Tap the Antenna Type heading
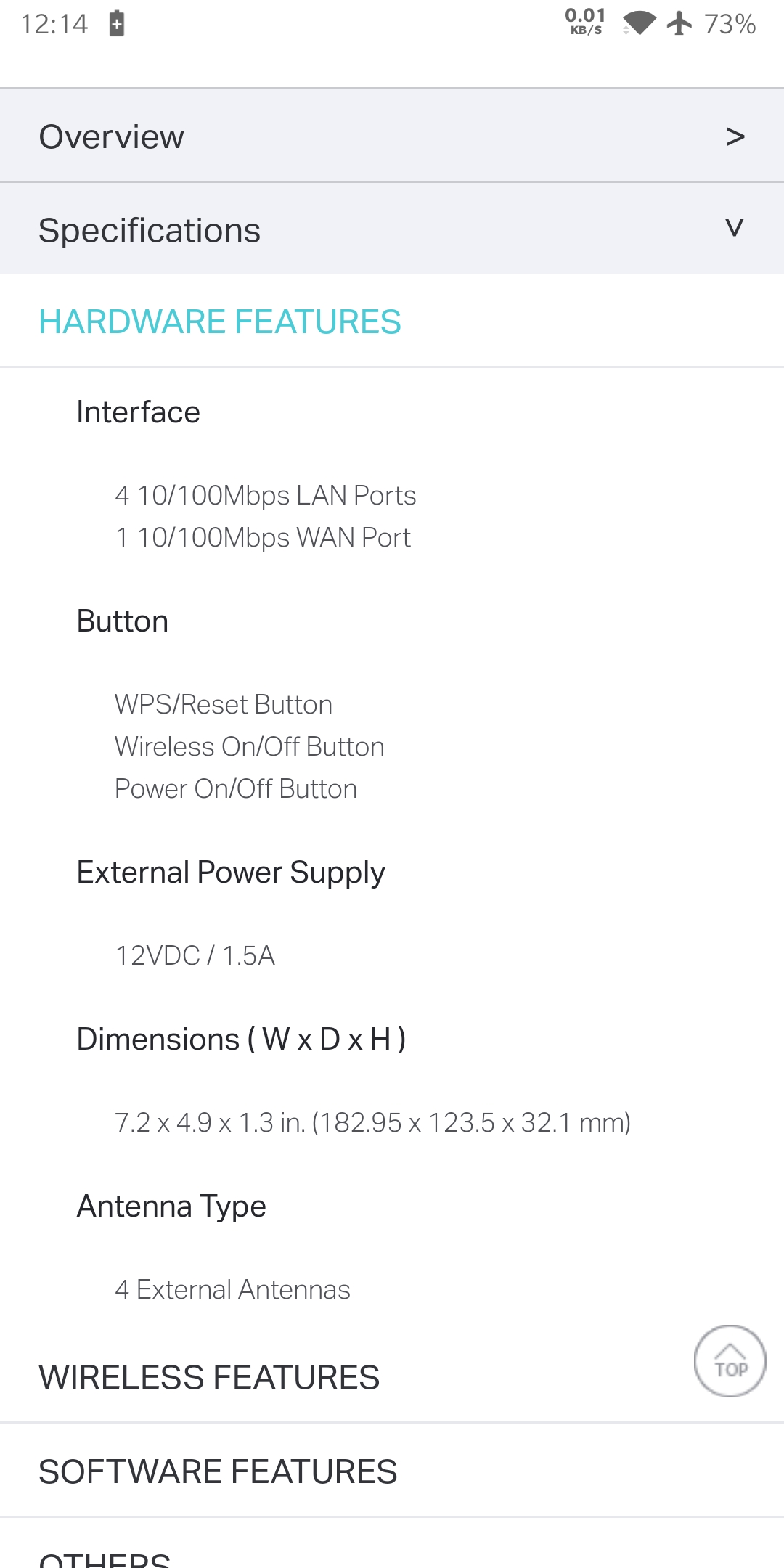Screen dimensions: 784x1568 tap(171, 1206)
